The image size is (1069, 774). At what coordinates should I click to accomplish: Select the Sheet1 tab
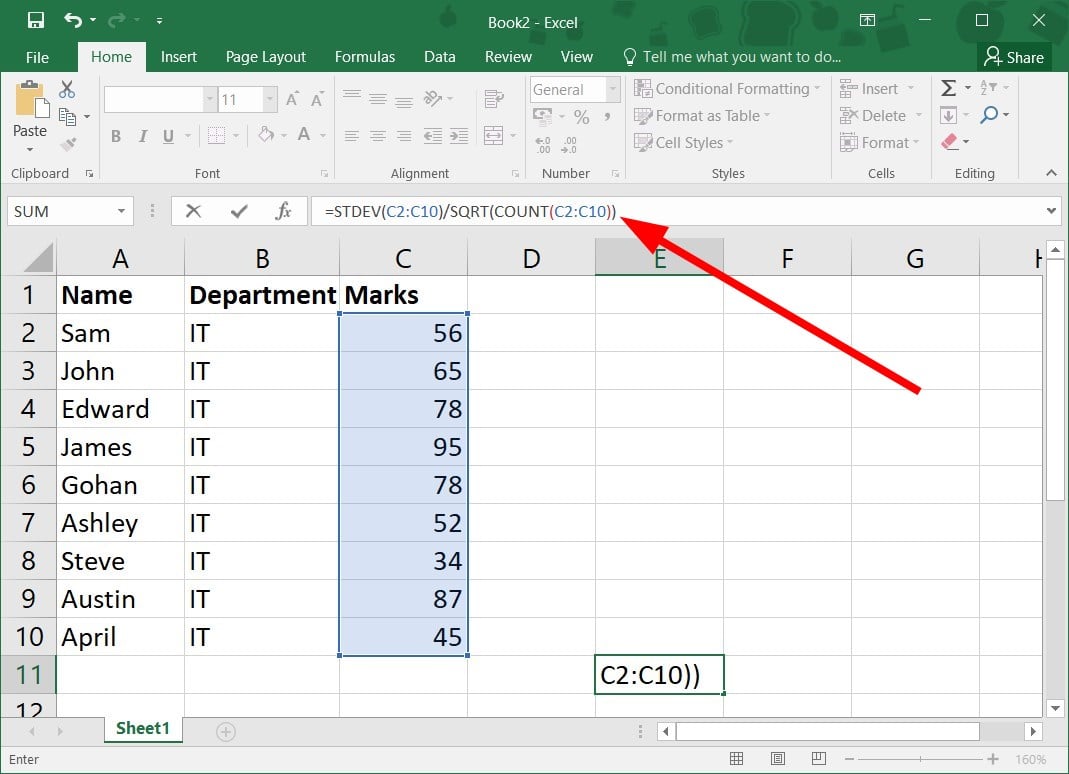(142, 728)
